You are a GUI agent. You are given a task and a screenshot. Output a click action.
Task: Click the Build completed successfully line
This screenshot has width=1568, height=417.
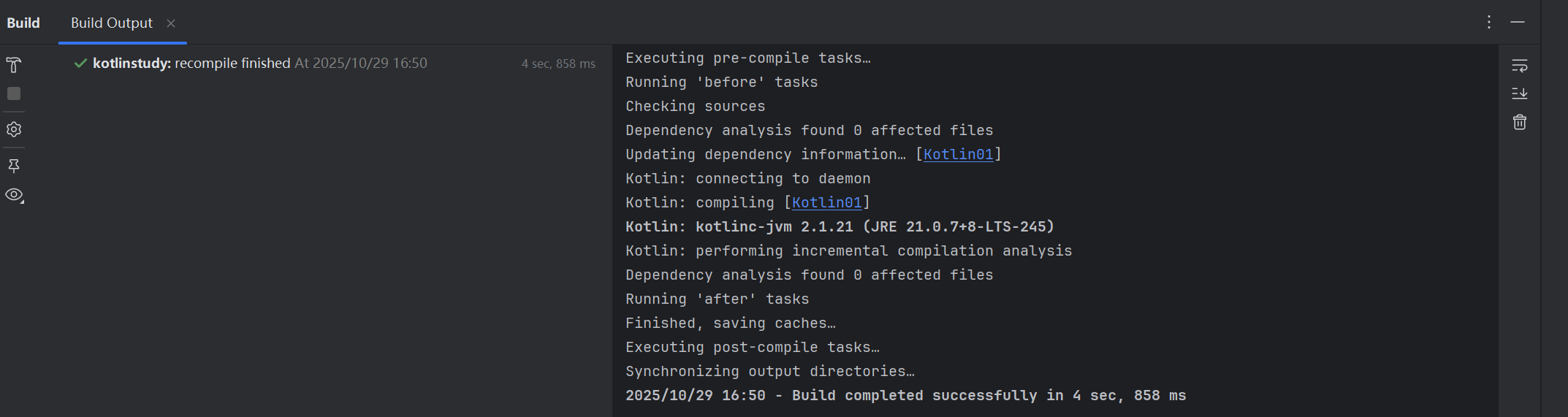pos(905,395)
